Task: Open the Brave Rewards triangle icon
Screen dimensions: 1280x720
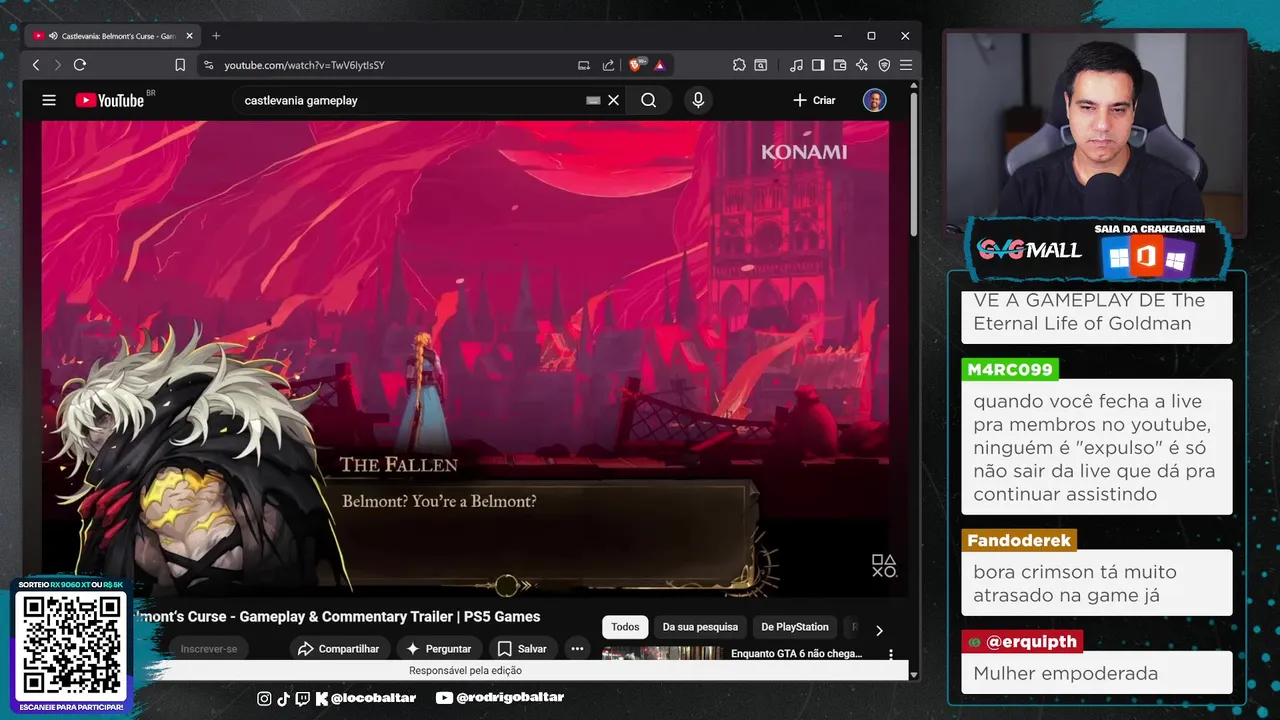Action: click(660, 65)
